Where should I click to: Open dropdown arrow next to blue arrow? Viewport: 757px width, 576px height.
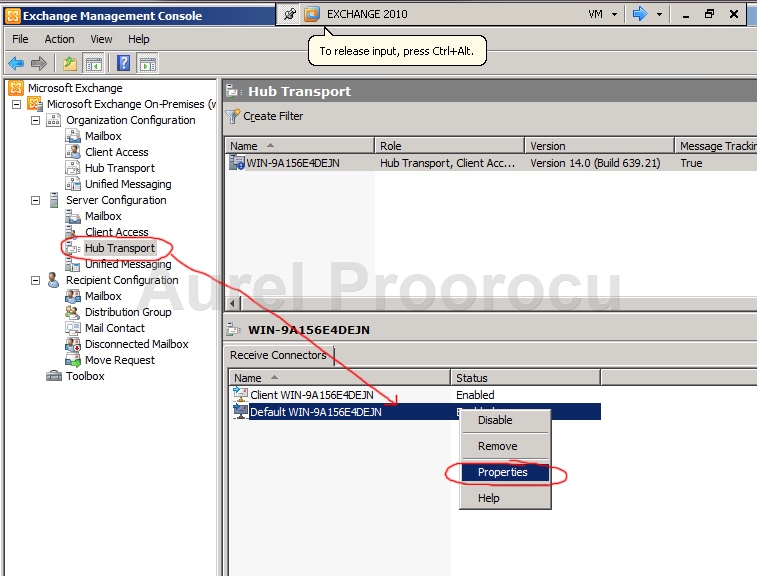click(659, 14)
